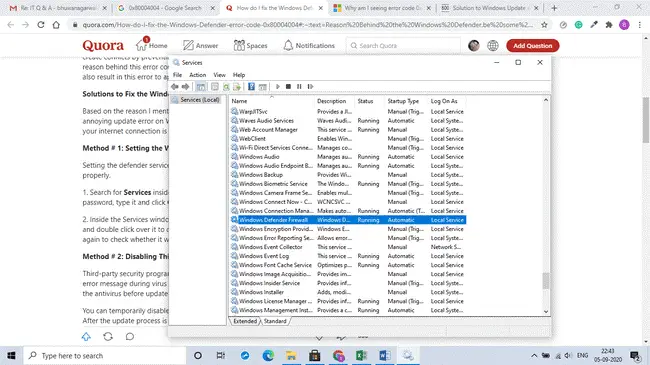This screenshot has height=365, width=650.
Task: Restart Service button in toolbar
Action: pos(310,86)
